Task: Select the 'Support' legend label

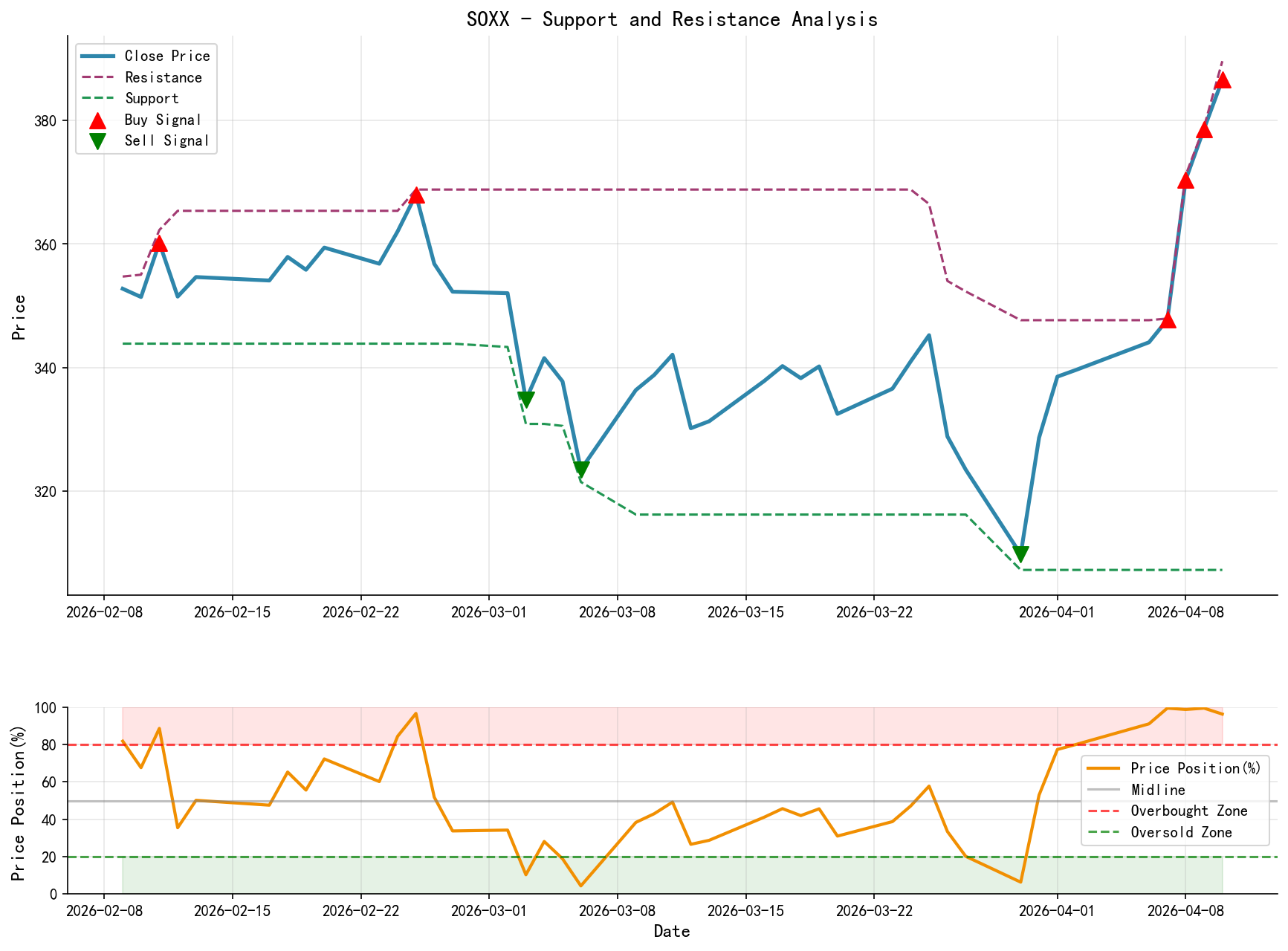Action: [152, 98]
